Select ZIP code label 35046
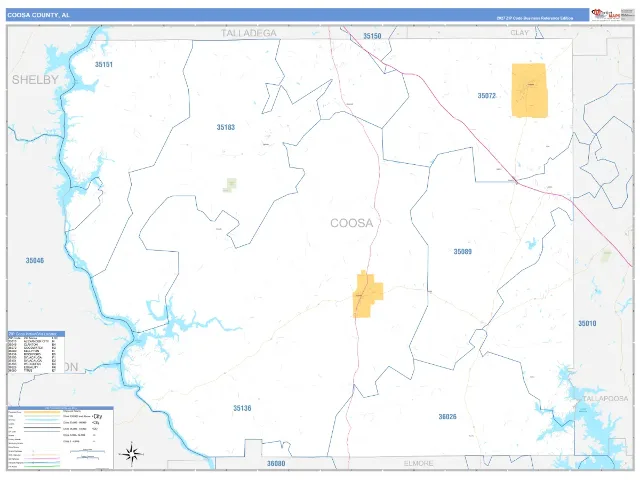Viewport: 640px width, 480px height. pyautogui.click(x=35, y=261)
